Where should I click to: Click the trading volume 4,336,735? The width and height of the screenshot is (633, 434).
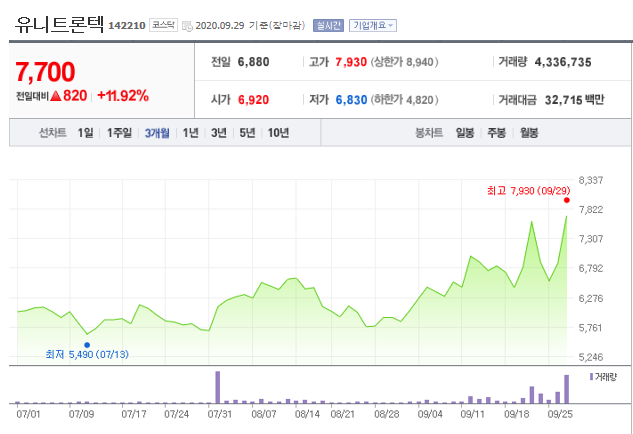(x=563, y=62)
